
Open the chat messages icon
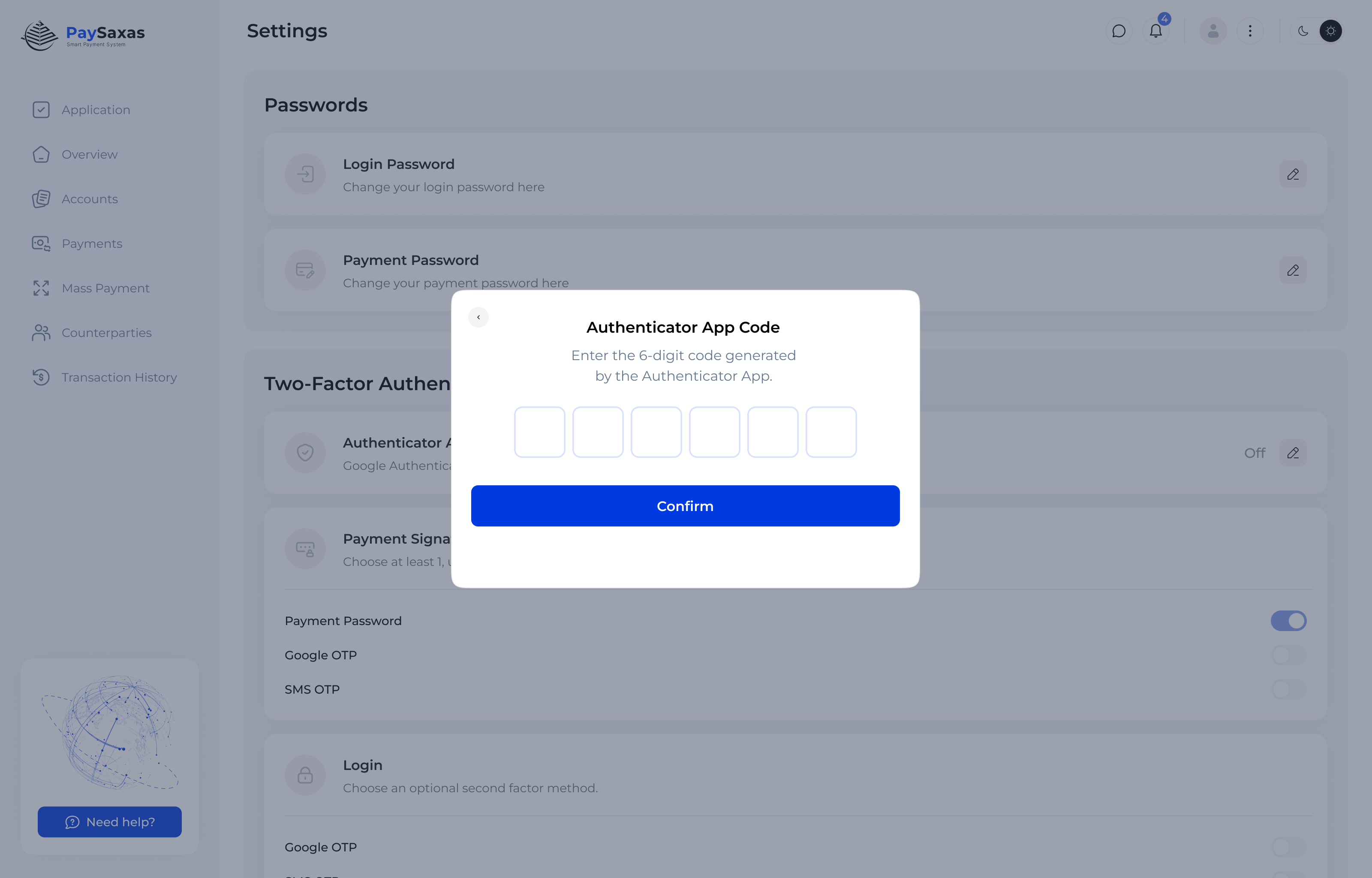point(1118,31)
